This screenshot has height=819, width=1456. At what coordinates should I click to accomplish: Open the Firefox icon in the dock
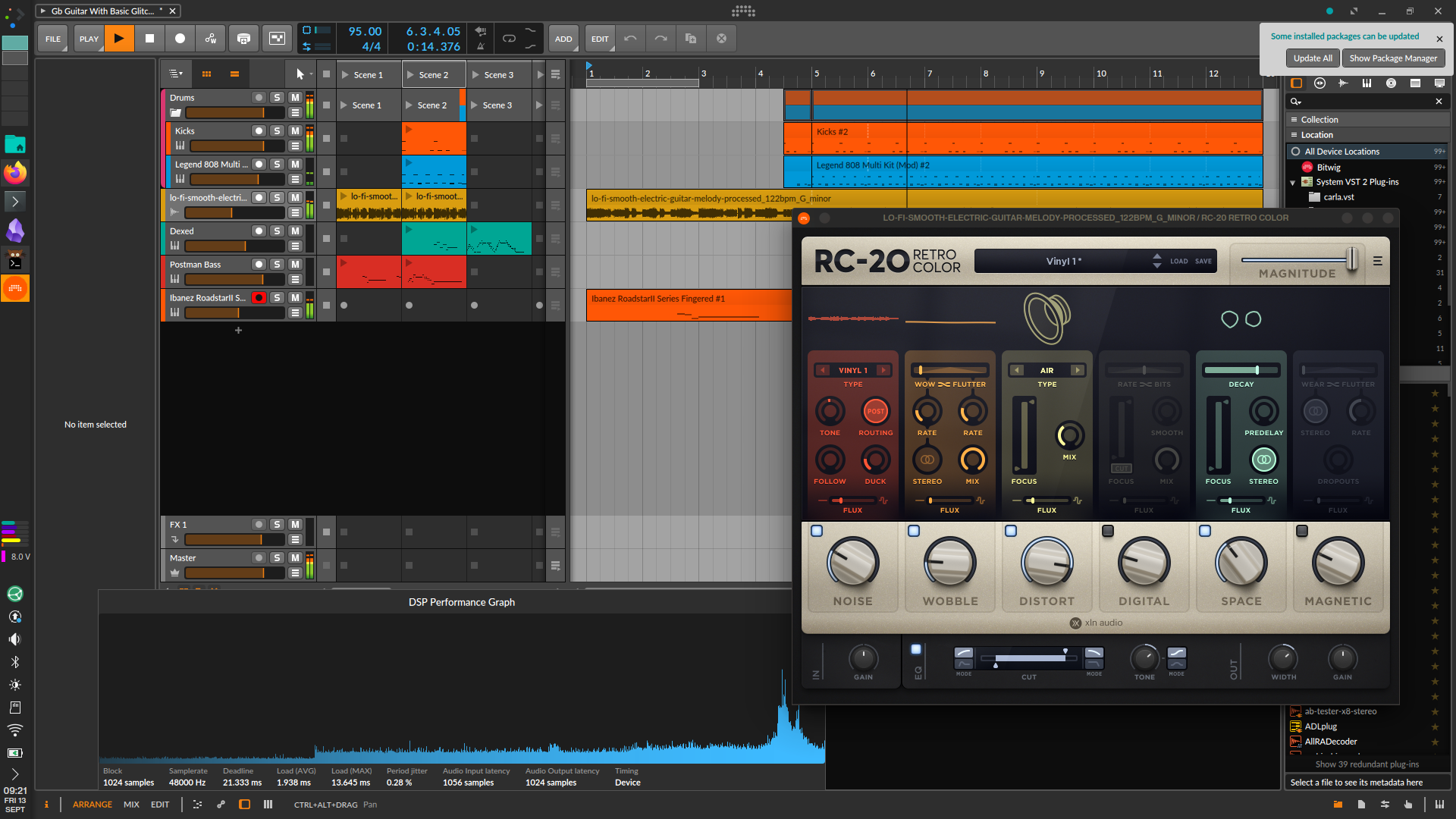(15, 173)
